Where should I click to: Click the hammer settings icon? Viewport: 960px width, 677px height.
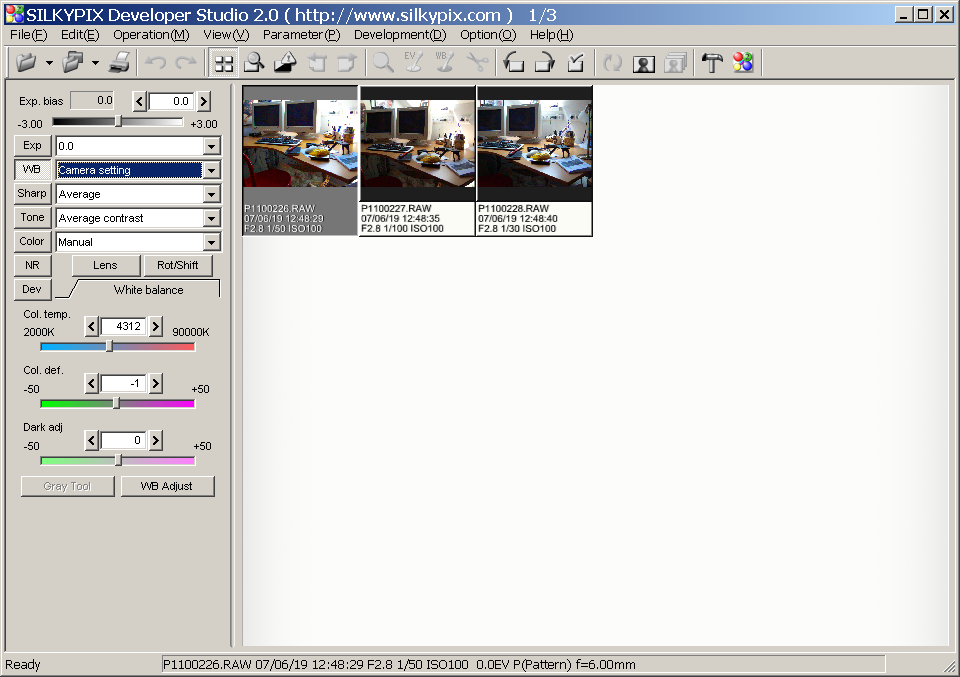click(712, 63)
